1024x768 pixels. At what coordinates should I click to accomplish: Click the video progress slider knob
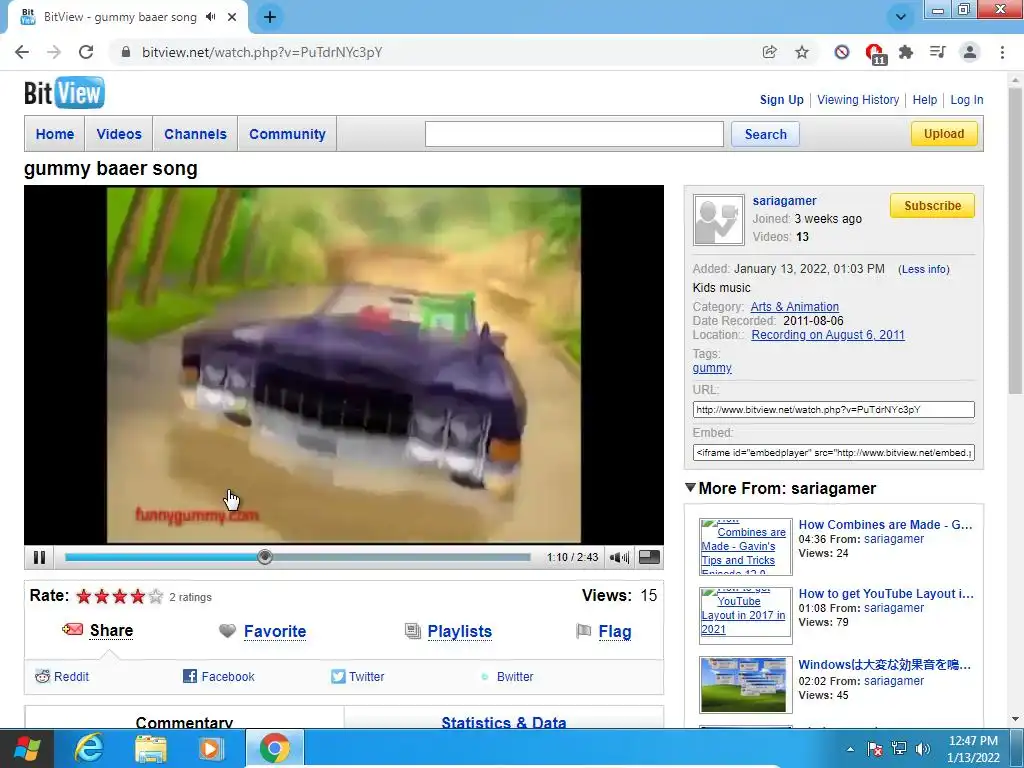(x=264, y=557)
